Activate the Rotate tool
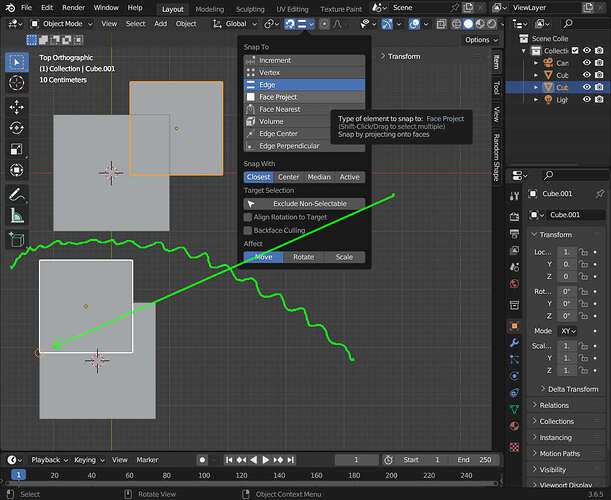Image resolution: width=611 pixels, height=500 pixels. coord(16,128)
